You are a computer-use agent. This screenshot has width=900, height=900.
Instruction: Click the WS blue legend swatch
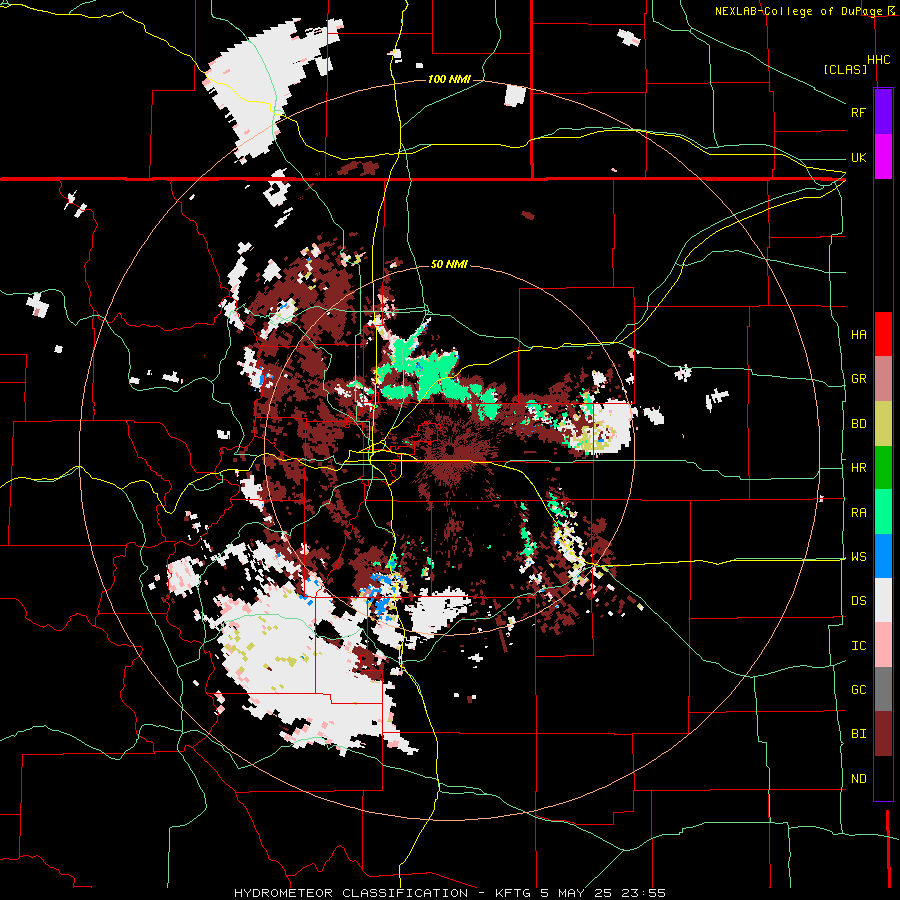tap(883, 556)
